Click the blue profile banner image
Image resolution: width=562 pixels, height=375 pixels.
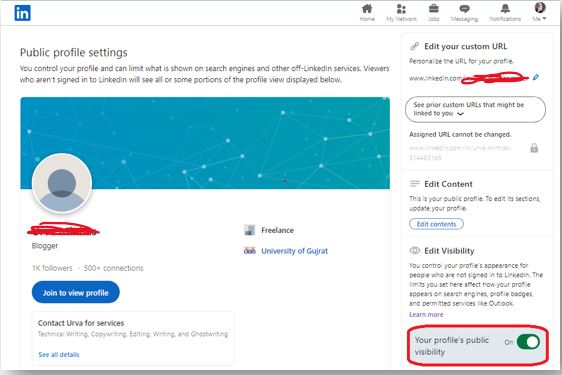205,143
